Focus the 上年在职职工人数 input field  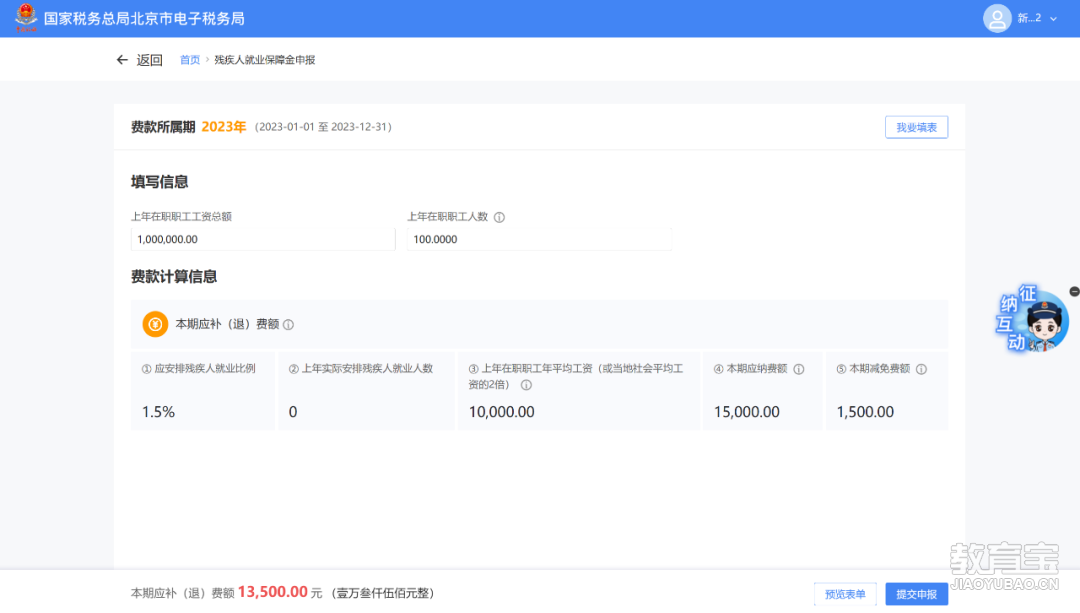(539, 239)
